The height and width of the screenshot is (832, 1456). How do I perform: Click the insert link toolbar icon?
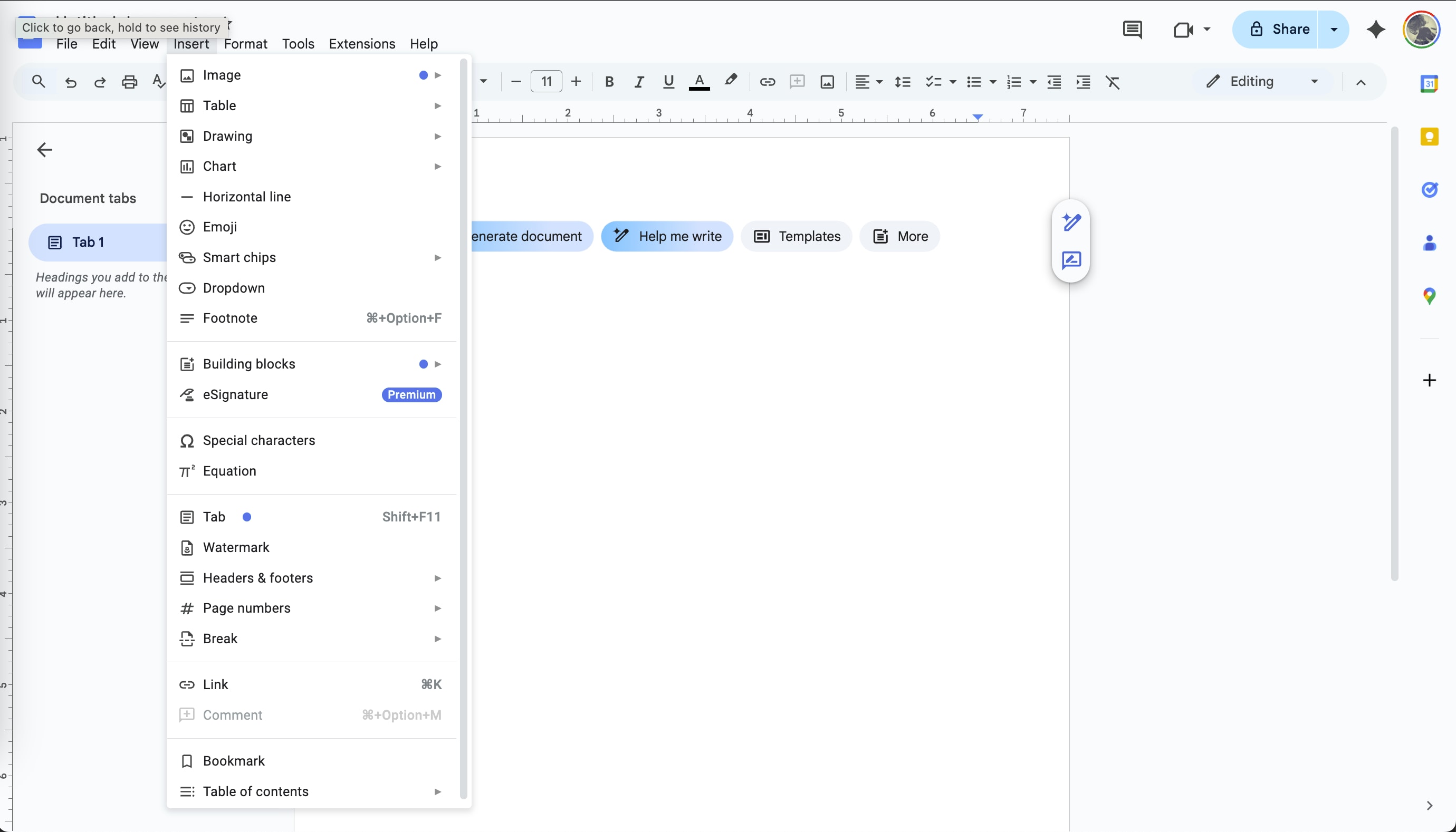pyautogui.click(x=767, y=82)
